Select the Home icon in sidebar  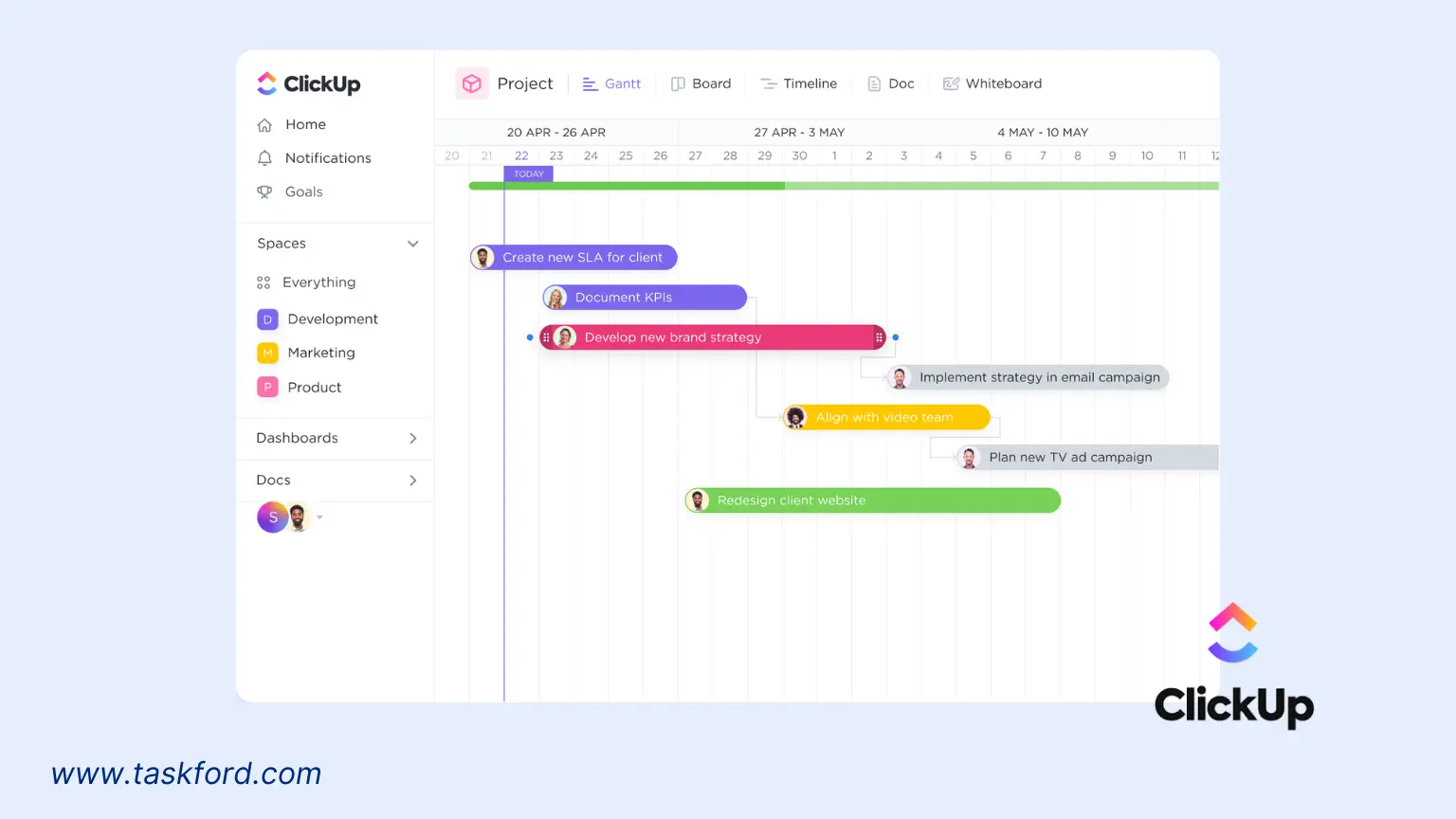coord(265,124)
